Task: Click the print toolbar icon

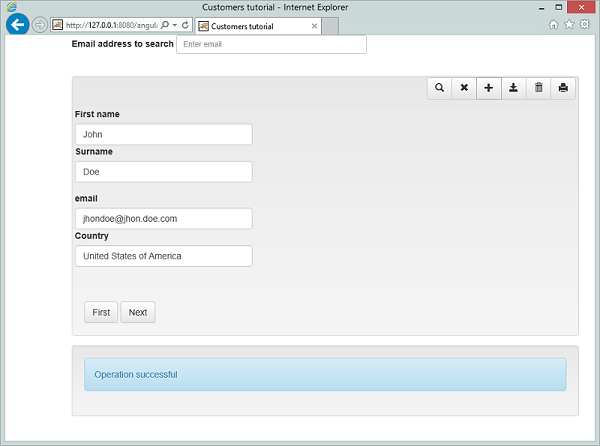Action: 563,88
